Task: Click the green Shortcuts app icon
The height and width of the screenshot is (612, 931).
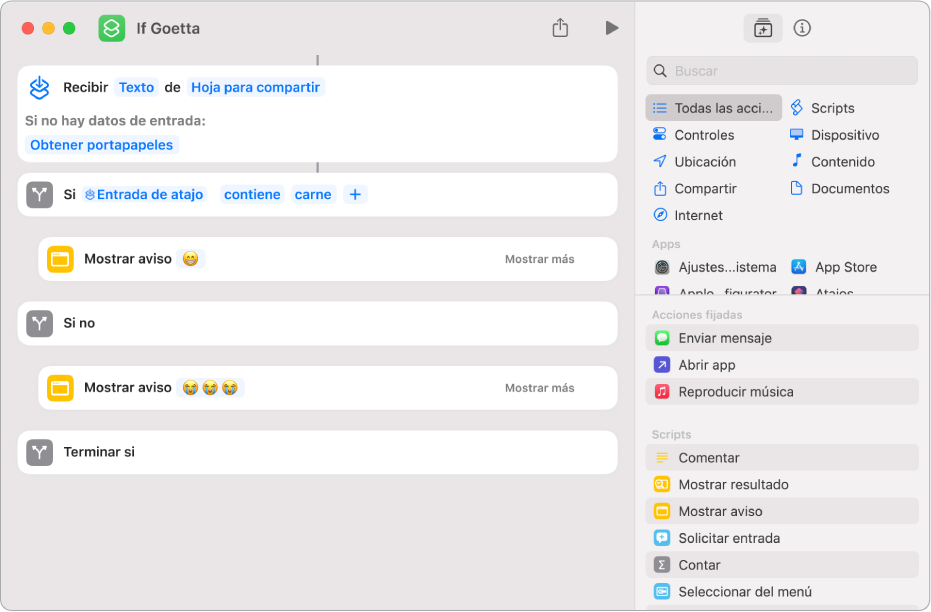Action: (112, 28)
